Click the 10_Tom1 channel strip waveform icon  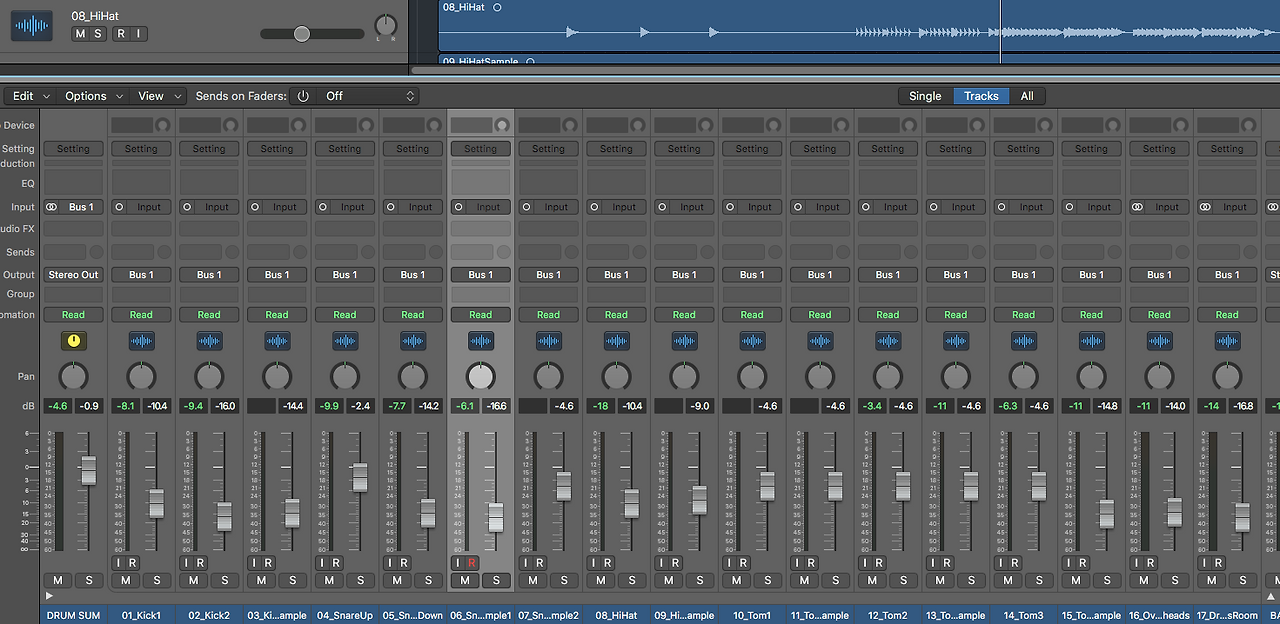tap(752, 341)
